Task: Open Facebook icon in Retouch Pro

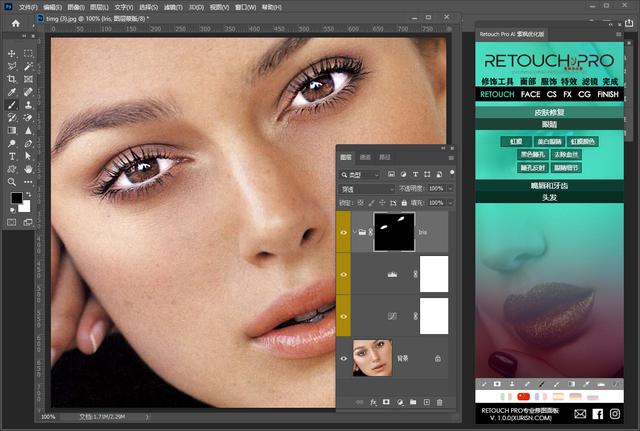Action: (598, 414)
